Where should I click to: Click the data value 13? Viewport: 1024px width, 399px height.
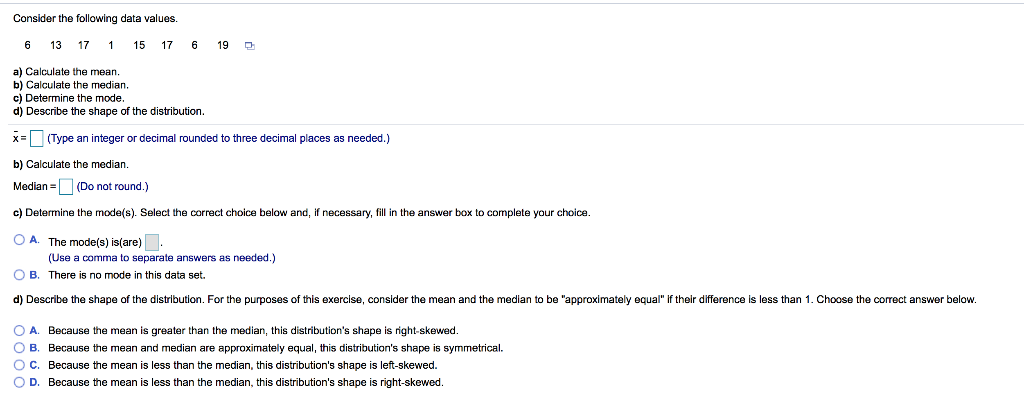click(56, 45)
